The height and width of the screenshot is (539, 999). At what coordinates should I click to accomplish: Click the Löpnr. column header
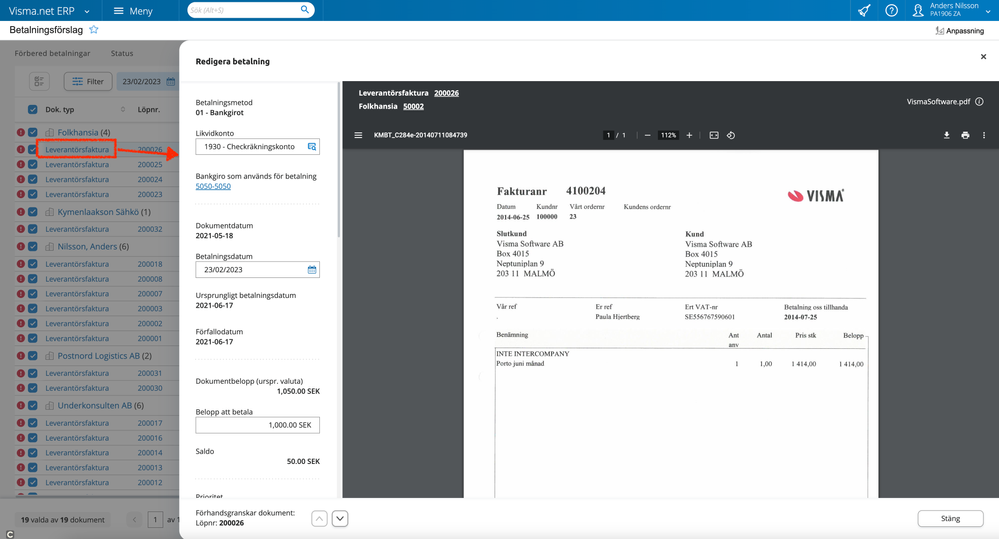click(148, 110)
